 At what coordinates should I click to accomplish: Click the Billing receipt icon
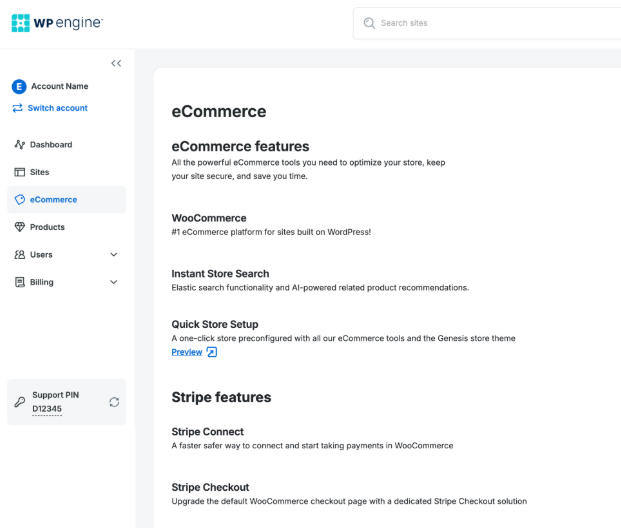[x=19, y=282]
